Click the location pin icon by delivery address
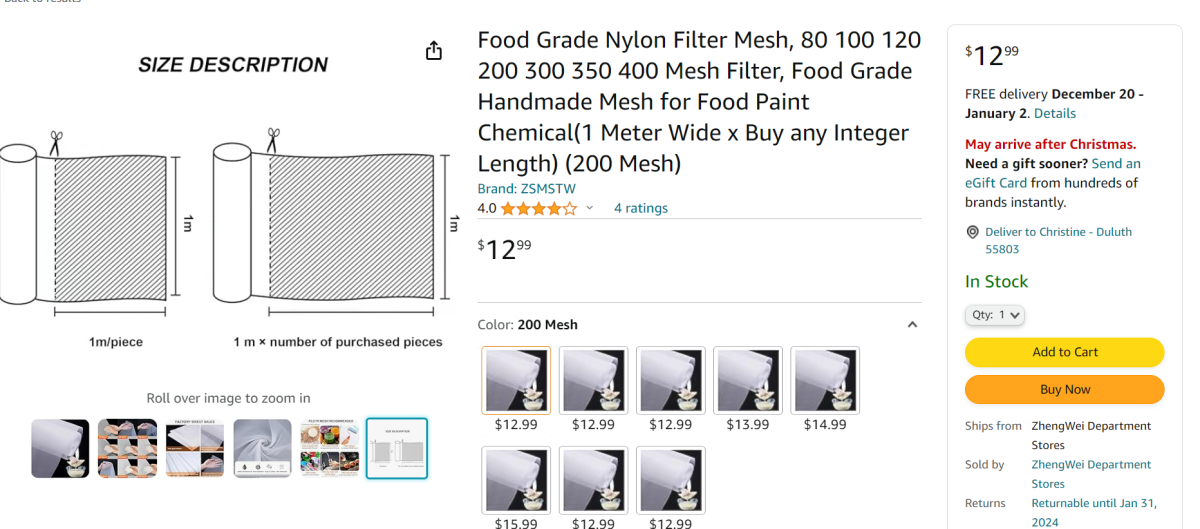Screen dimensions: 1200x529 point(972,232)
